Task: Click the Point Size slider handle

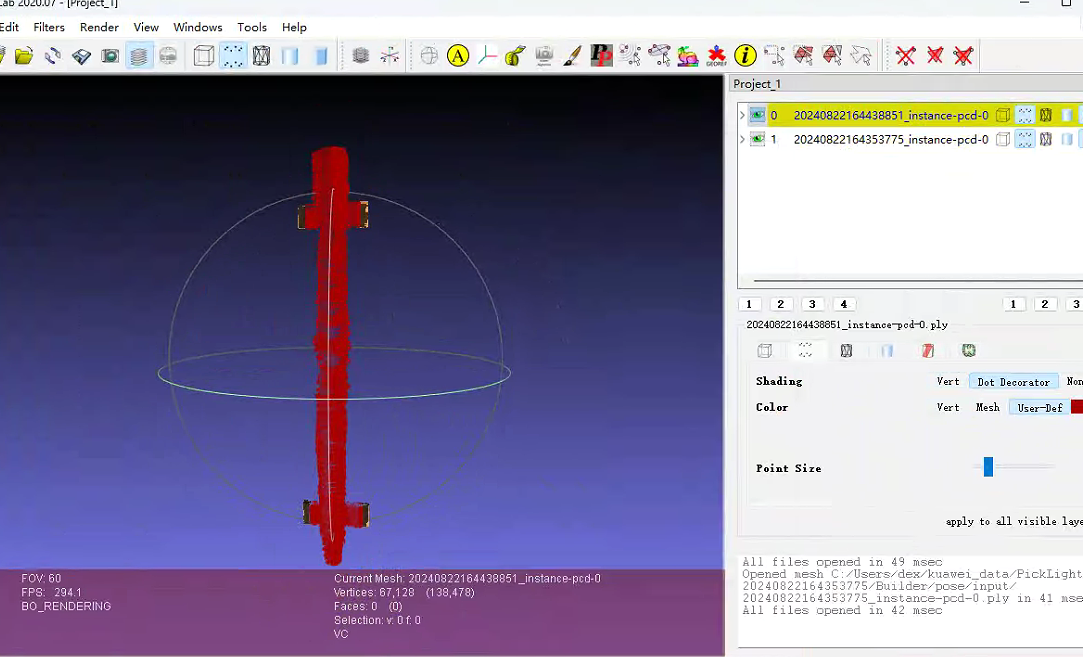Action: click(x=988, y=467)
